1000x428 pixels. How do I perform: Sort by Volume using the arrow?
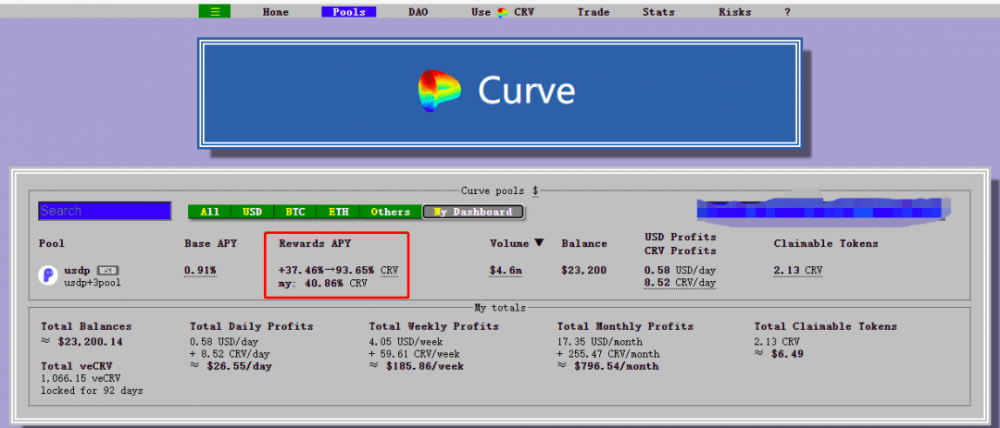540,243
